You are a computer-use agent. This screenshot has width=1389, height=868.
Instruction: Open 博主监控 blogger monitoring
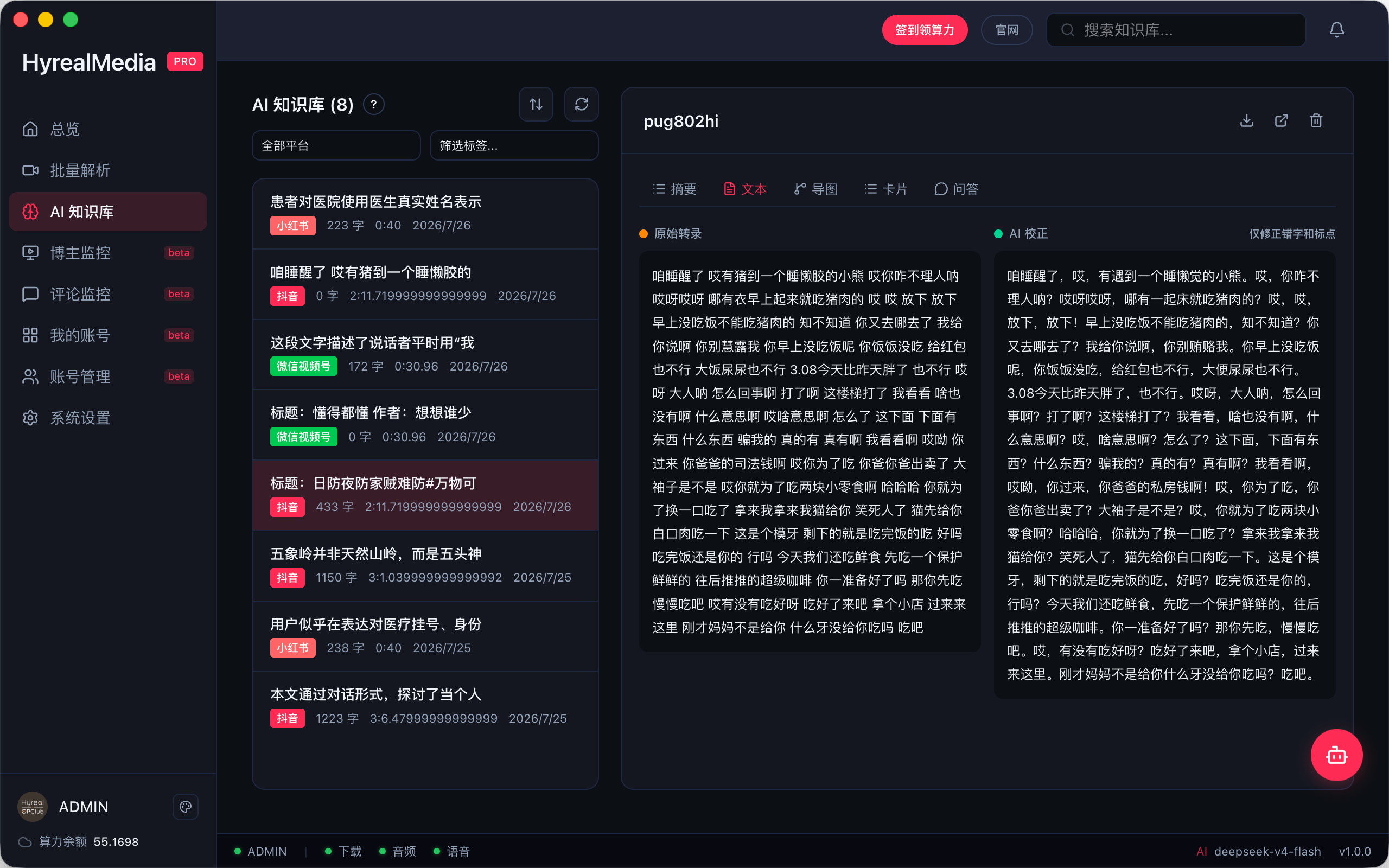tap(108, 253)
